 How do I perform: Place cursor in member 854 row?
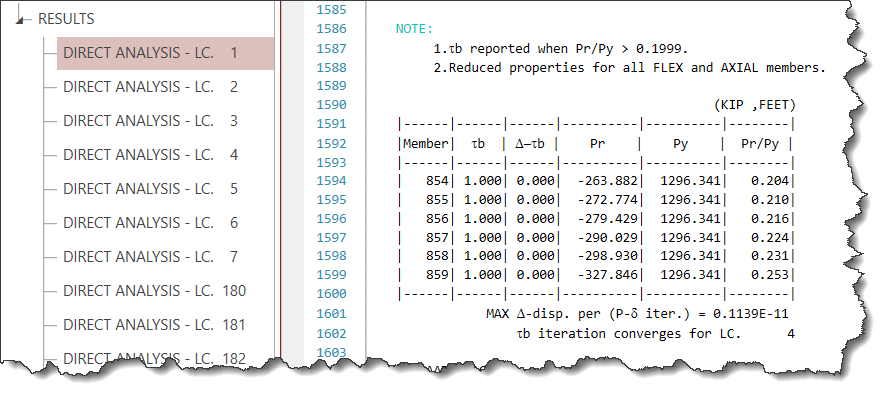(596, 181)
